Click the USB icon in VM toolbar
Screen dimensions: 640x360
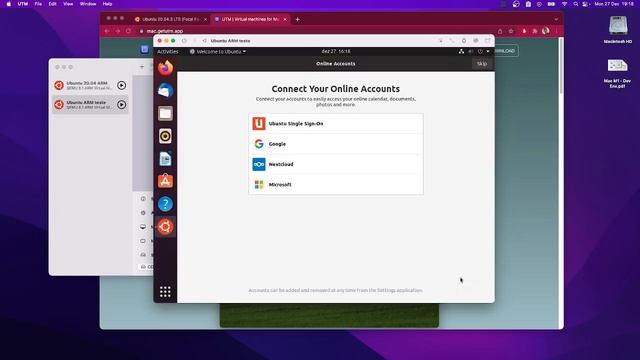click(464, 41)
